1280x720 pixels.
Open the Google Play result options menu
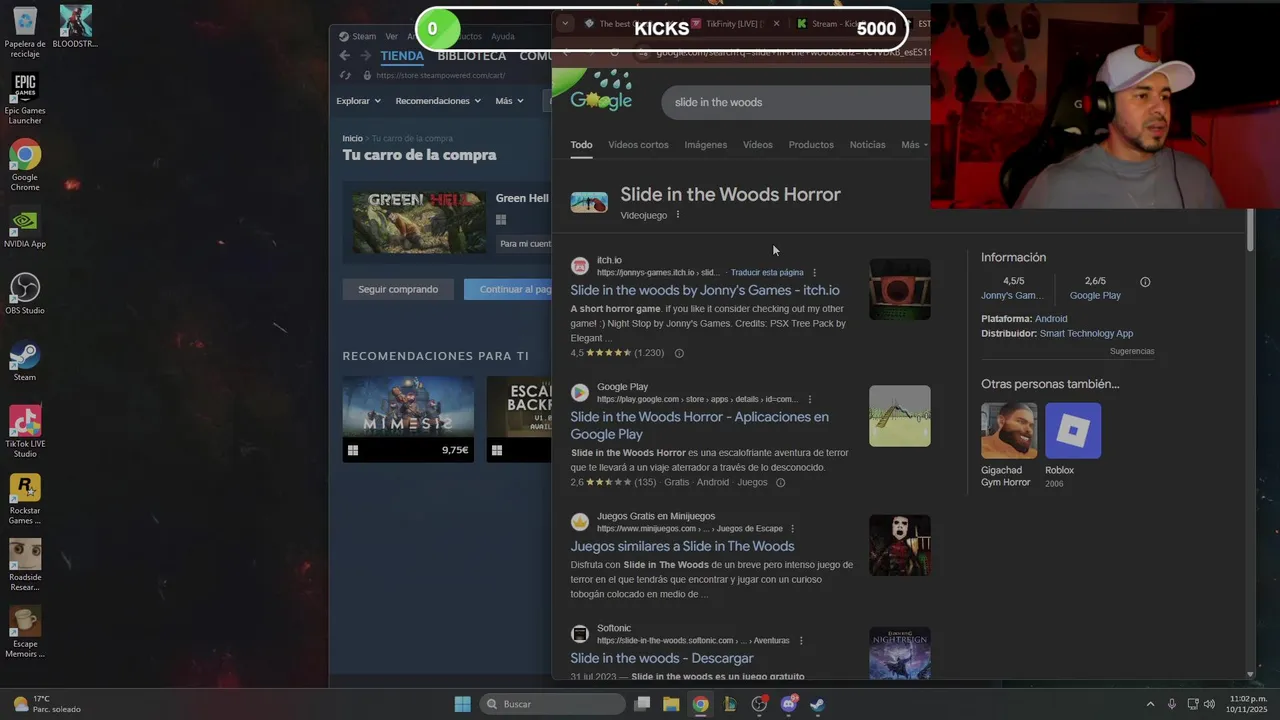click(810, 399)
